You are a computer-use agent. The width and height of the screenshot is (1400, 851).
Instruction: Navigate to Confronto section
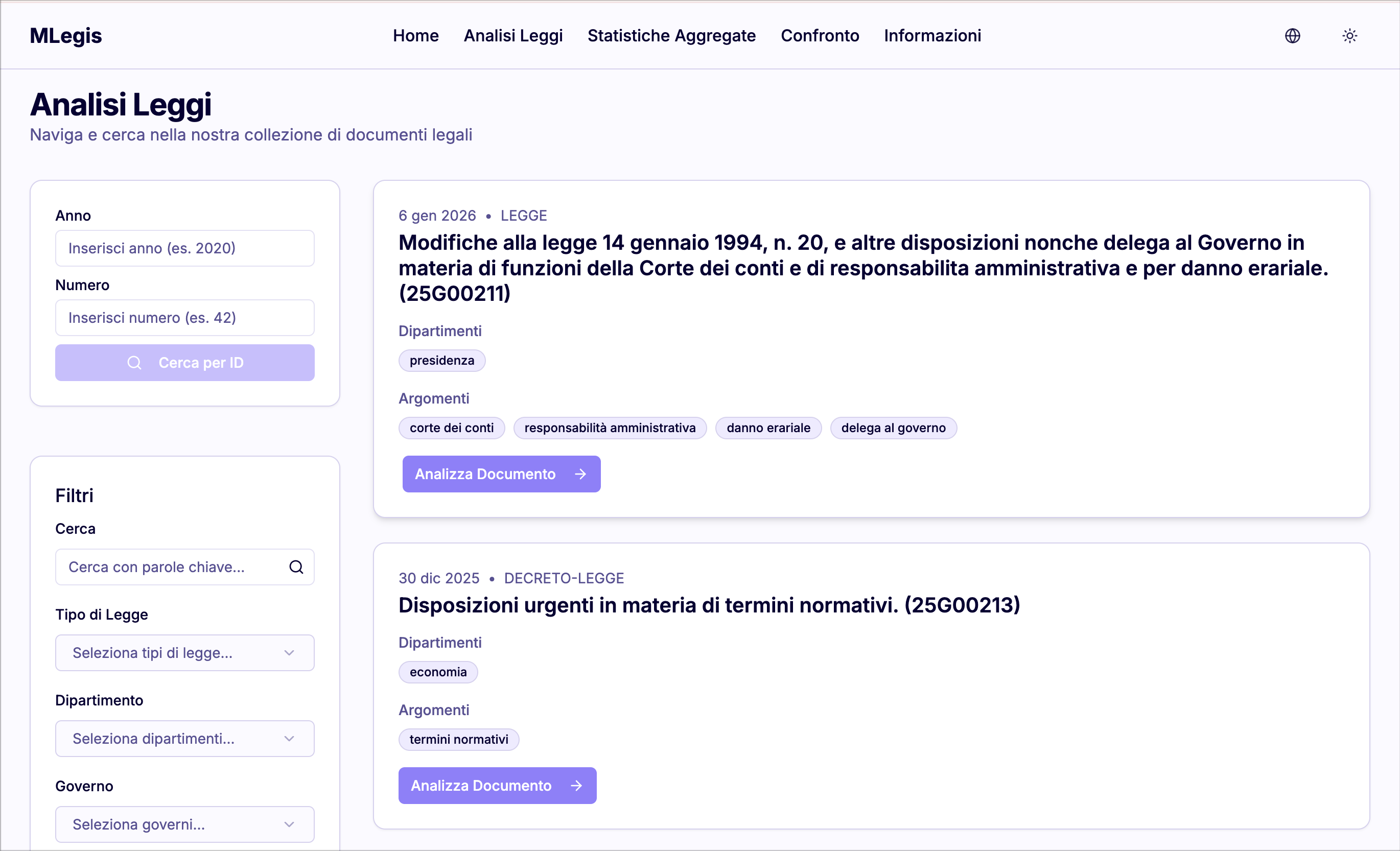point(820,36)
